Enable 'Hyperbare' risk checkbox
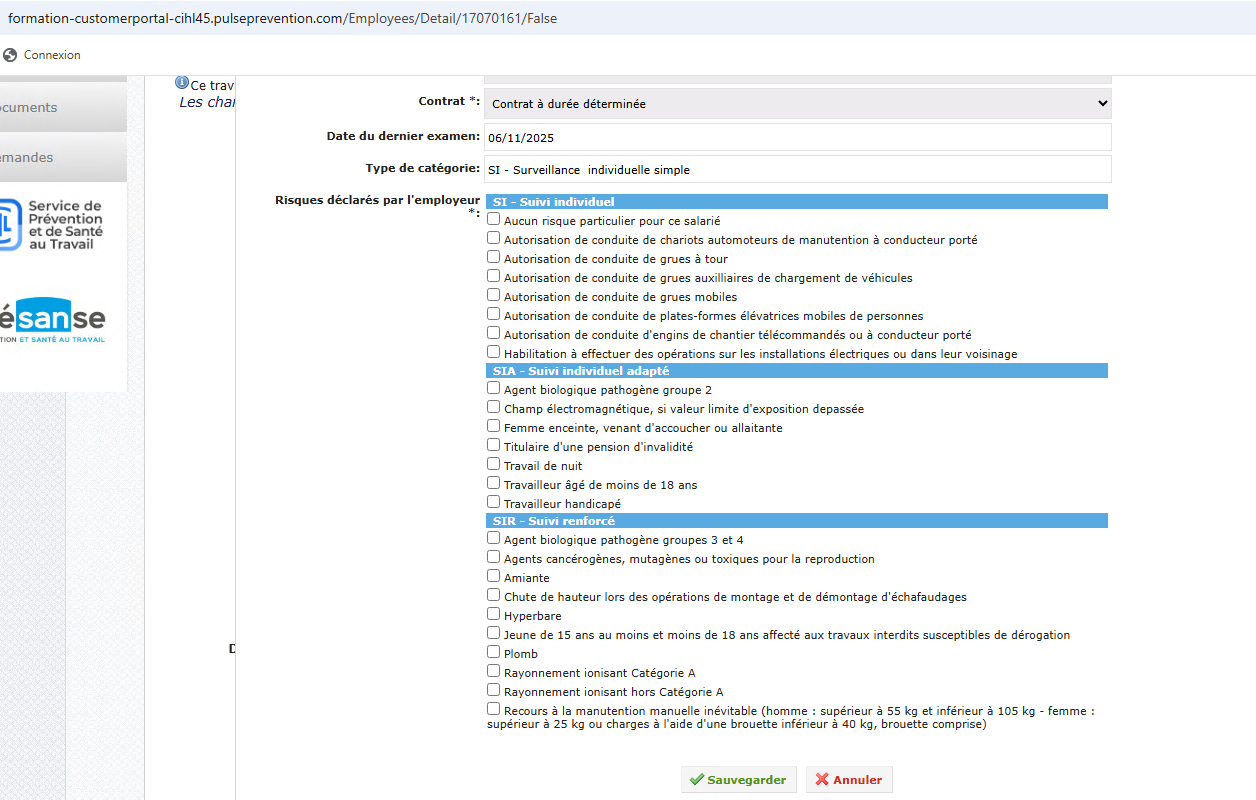Screen dimensions: 1256x800 pos(494,614)
